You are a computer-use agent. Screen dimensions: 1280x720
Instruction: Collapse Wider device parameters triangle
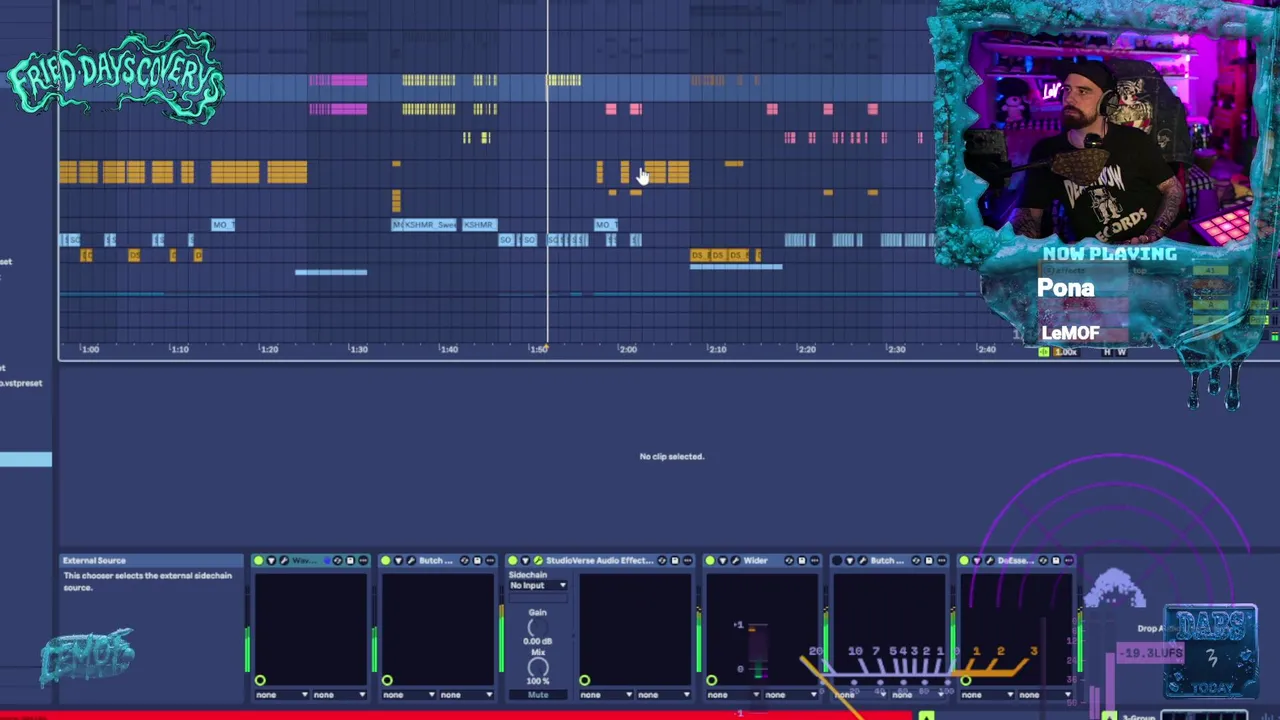coord(723,561)
